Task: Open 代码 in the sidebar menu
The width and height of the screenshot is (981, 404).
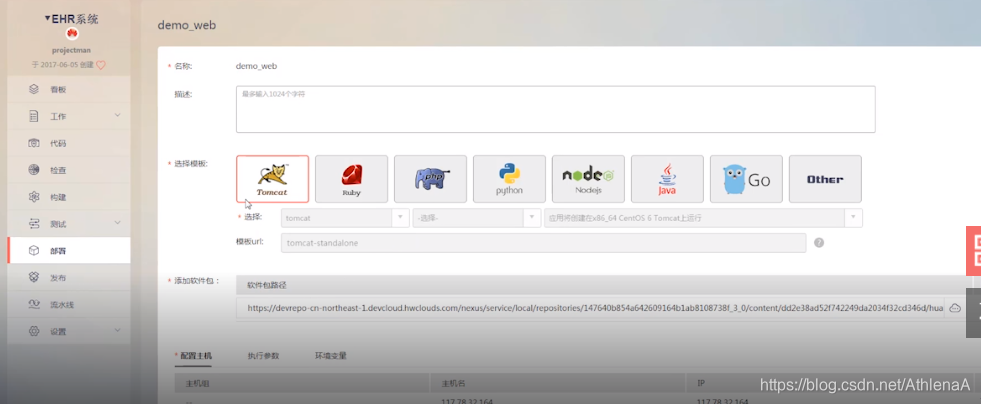Action: (69, 143)
